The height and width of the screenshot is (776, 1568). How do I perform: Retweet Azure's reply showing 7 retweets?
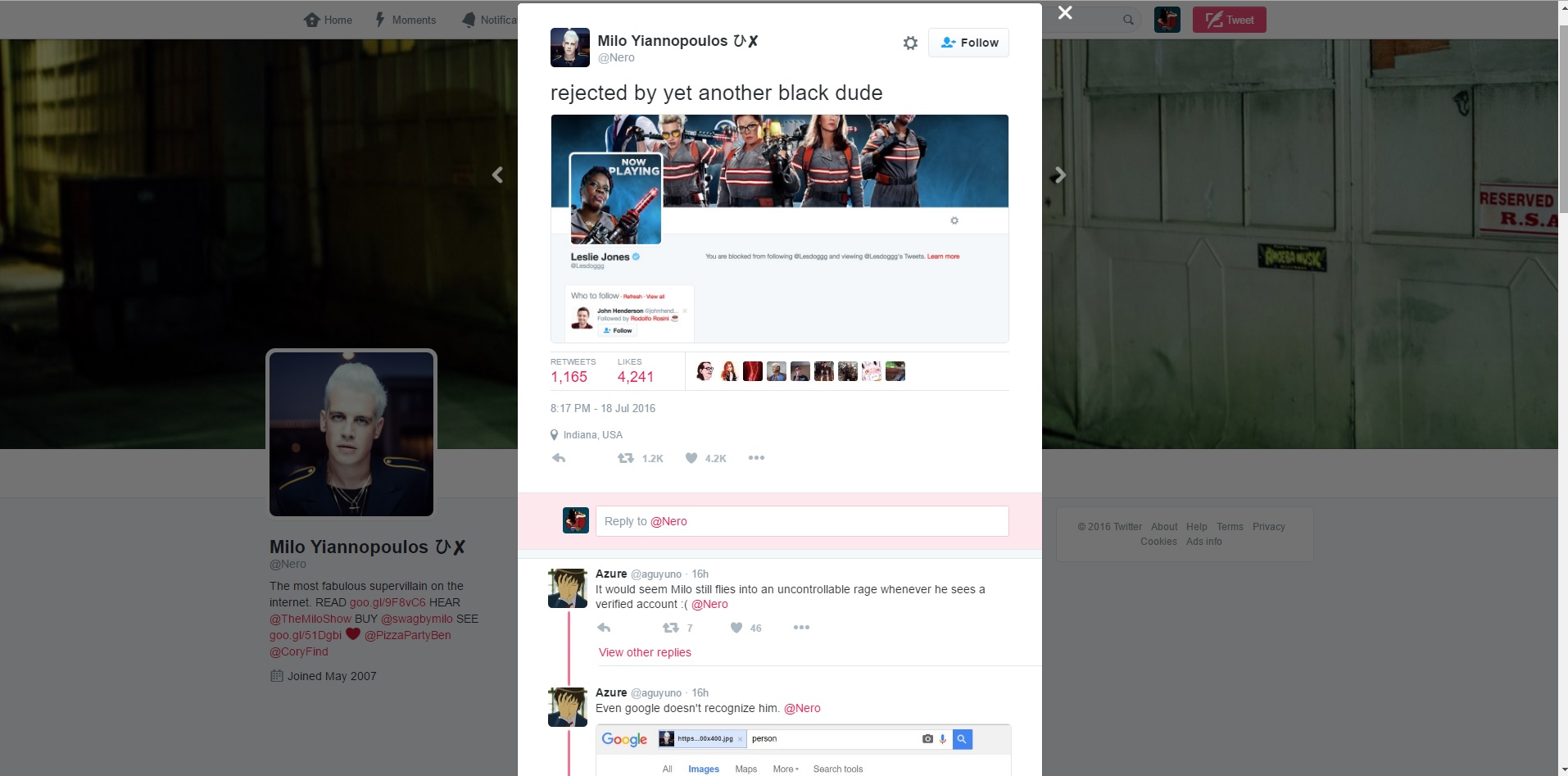point(670,628)
